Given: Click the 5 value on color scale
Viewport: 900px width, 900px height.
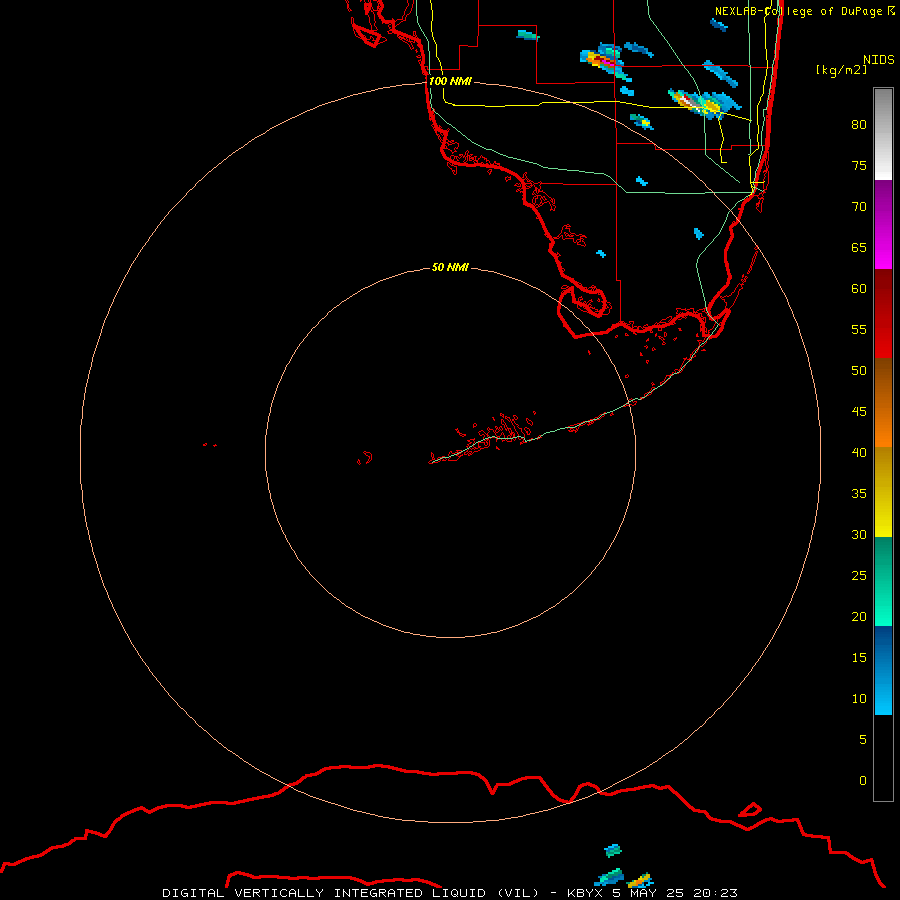Looking at the screenshot, I should pyautogui.click(x=863, y=739).
